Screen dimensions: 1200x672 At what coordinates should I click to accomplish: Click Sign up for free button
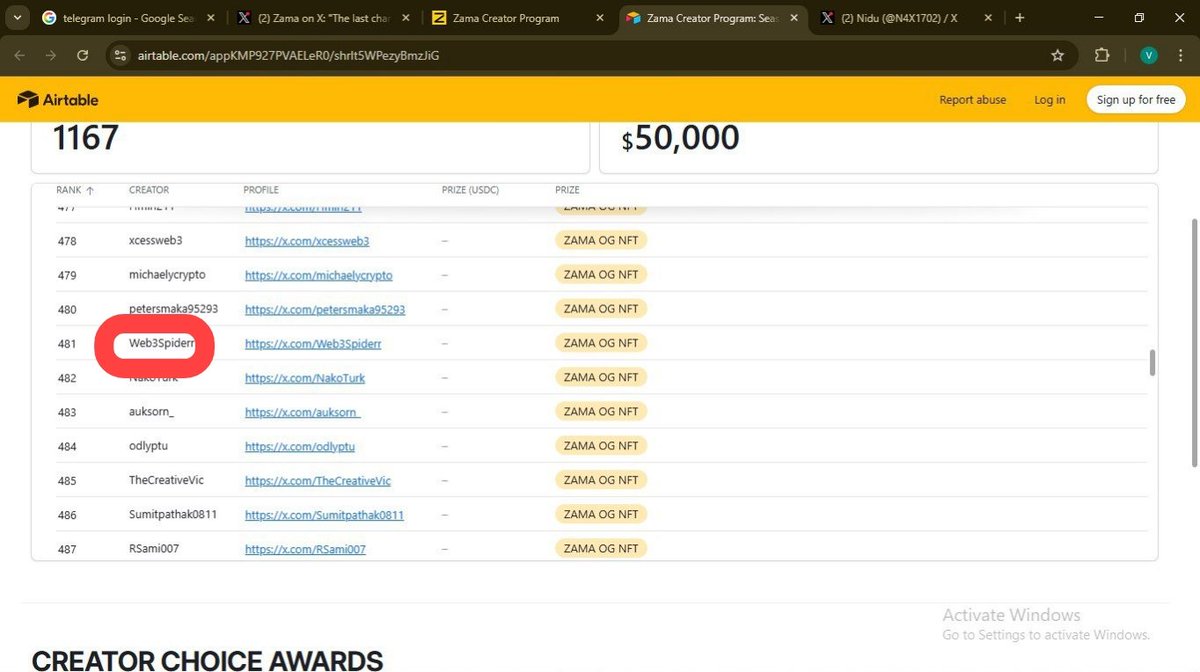[1136, 100]
